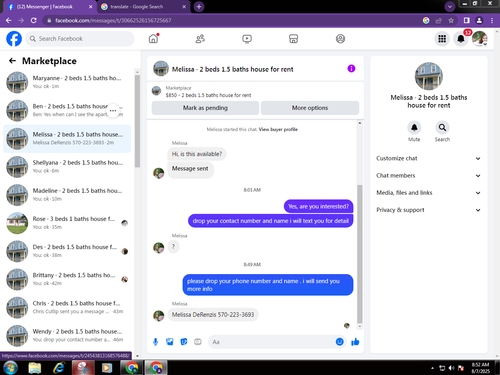Choose a GIF from the GIF icon

(198, 342)
